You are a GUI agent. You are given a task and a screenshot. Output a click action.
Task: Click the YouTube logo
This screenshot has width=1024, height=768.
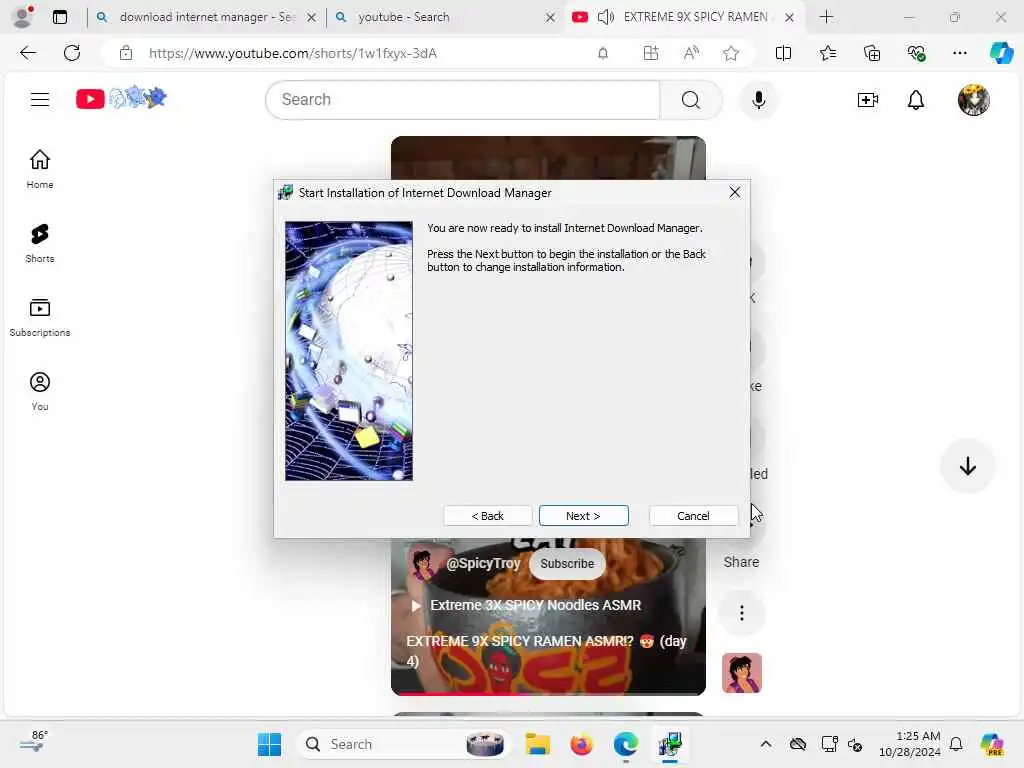click(x=121, y=99)
